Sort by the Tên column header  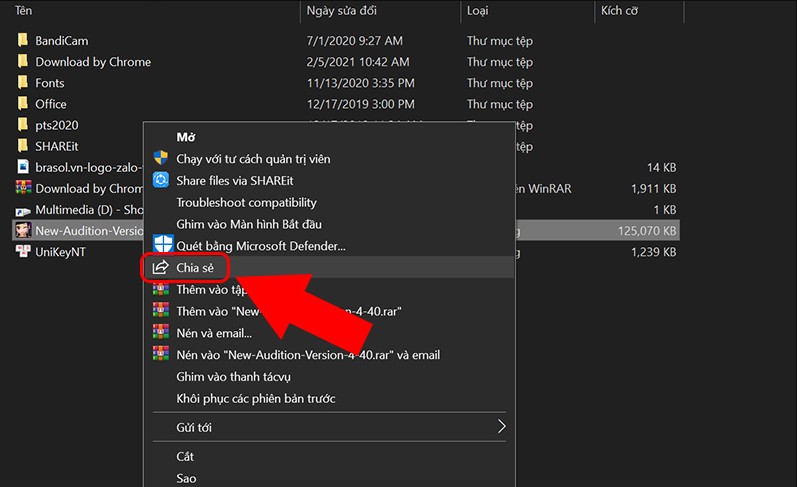click(23, 10)
